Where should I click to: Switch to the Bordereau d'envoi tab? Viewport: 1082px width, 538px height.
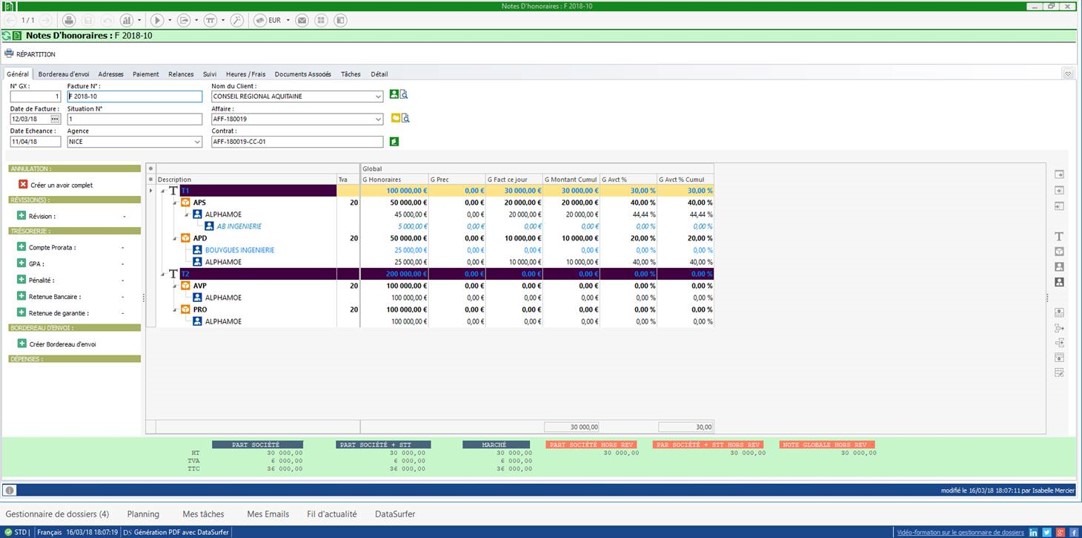(x=63, y=74)
